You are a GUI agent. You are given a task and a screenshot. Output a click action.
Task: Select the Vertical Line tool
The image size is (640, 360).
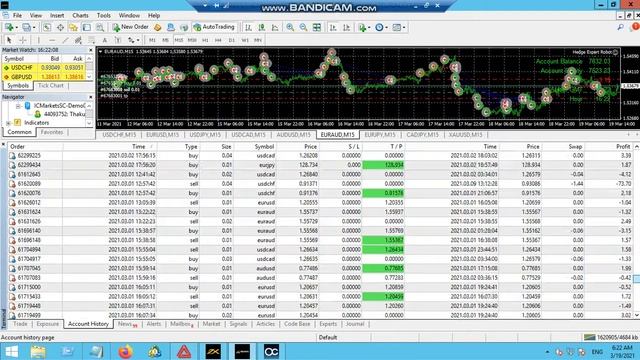pyautogui.click(x=39, y=40)
